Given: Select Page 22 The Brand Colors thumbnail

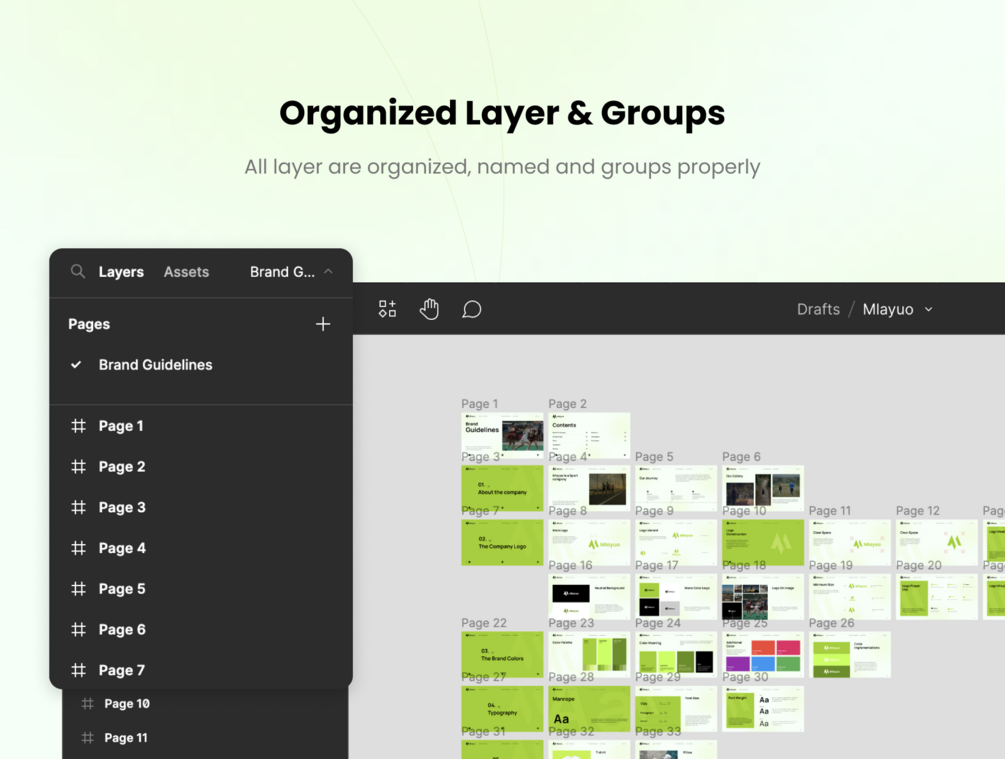Looking at the screenshot, I should 502,655.
